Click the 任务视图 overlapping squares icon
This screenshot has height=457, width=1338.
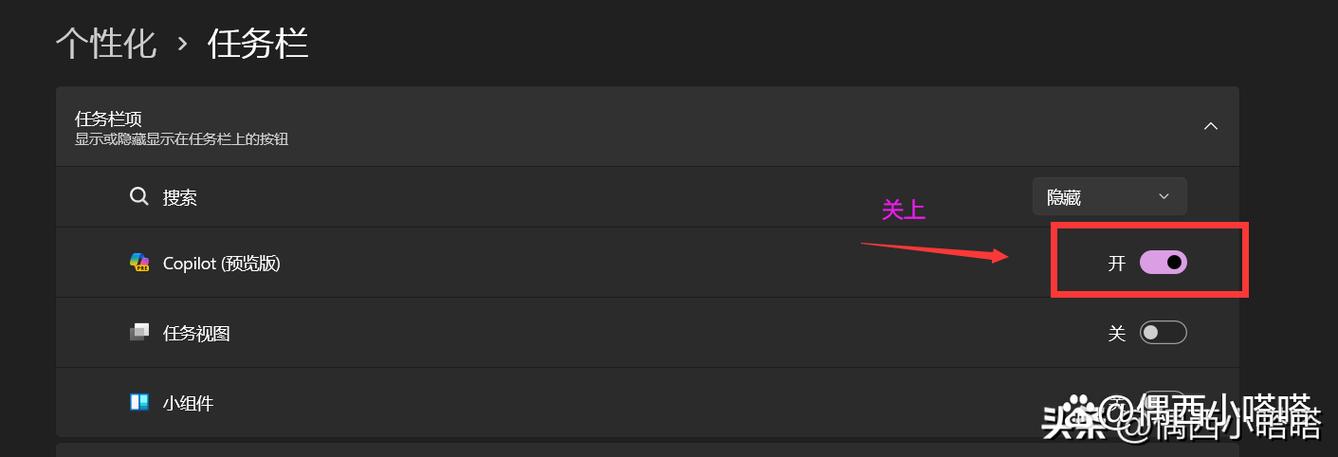point(139,332)
